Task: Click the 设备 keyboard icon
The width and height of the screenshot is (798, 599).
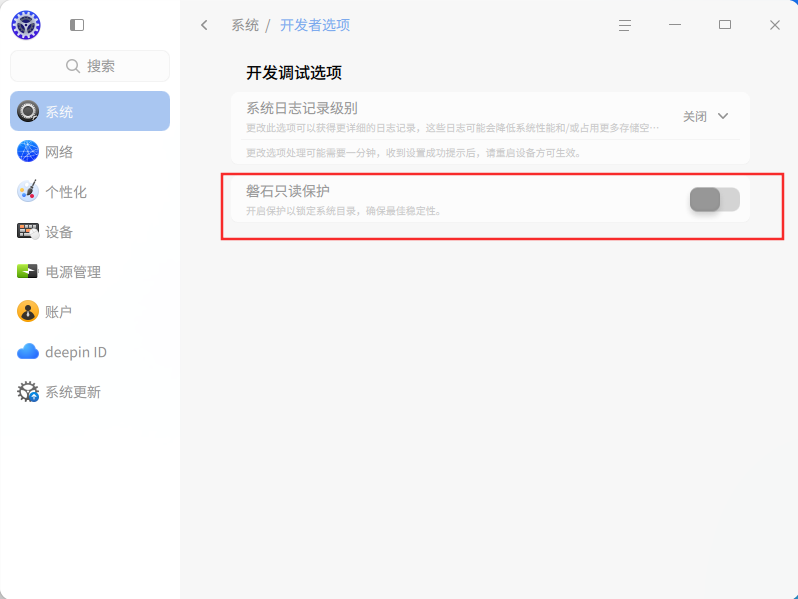Action: (28, 232)
